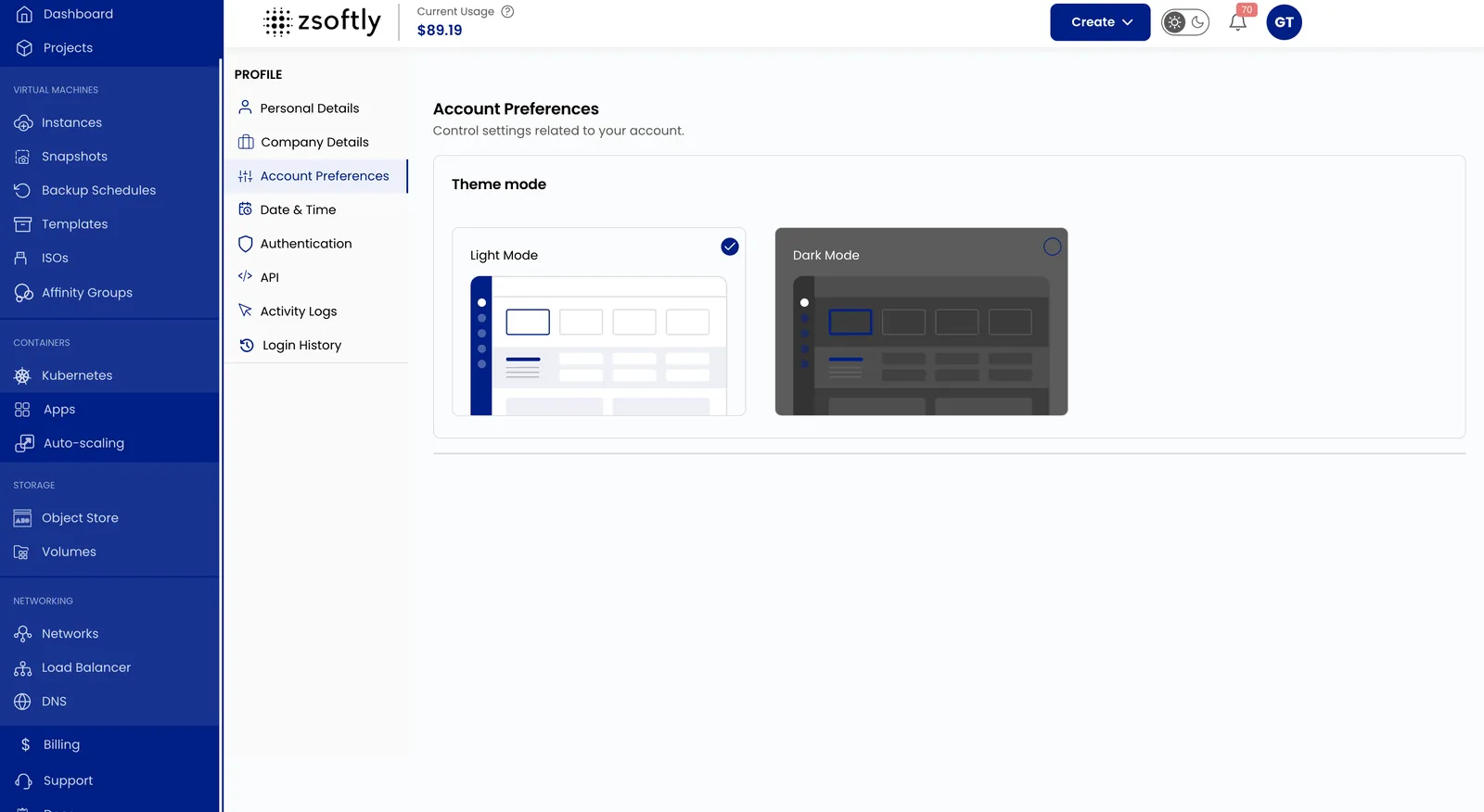Select the Light Mode radio check
This screenshot has width=1484, height=812.
click(730, 247)
